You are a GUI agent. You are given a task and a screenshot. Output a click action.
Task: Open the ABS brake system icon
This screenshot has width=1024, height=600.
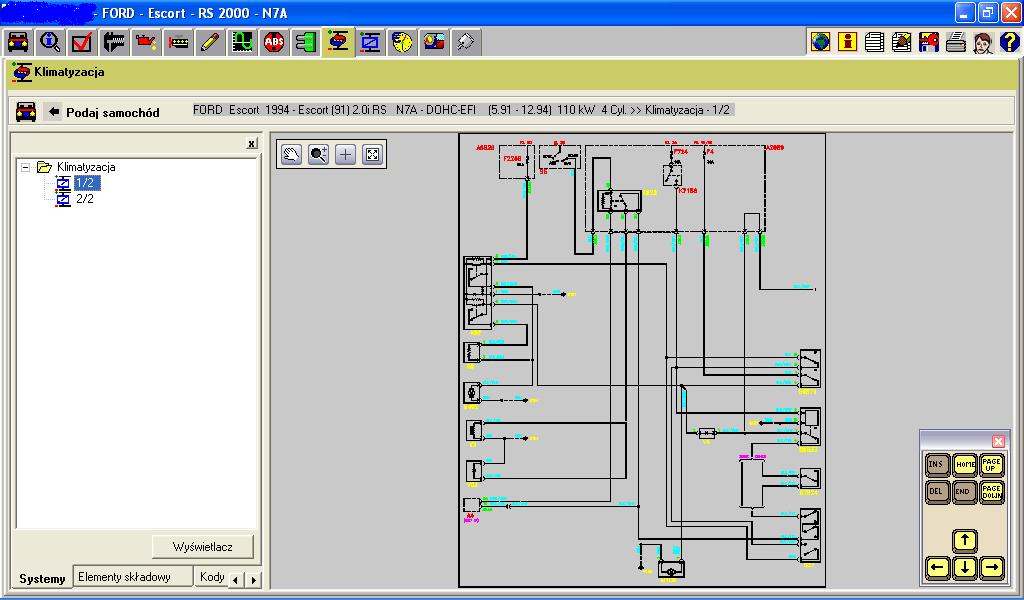(x=274, y=42)
